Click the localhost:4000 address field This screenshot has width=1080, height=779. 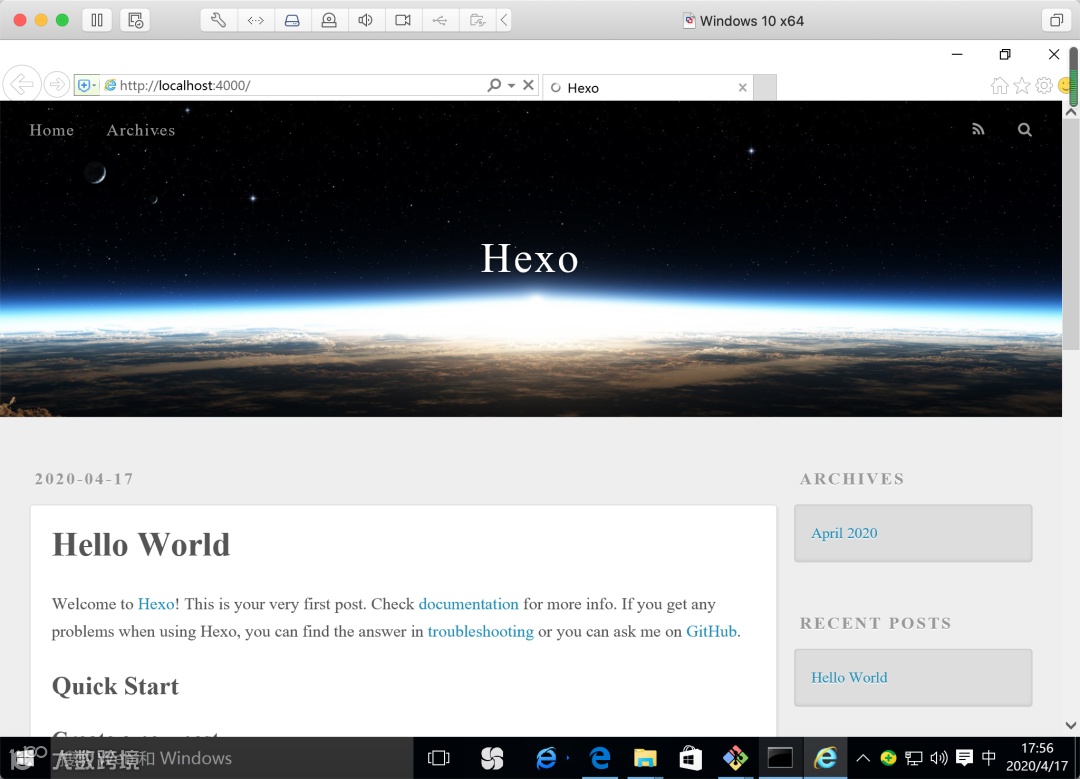click(296, 85)
